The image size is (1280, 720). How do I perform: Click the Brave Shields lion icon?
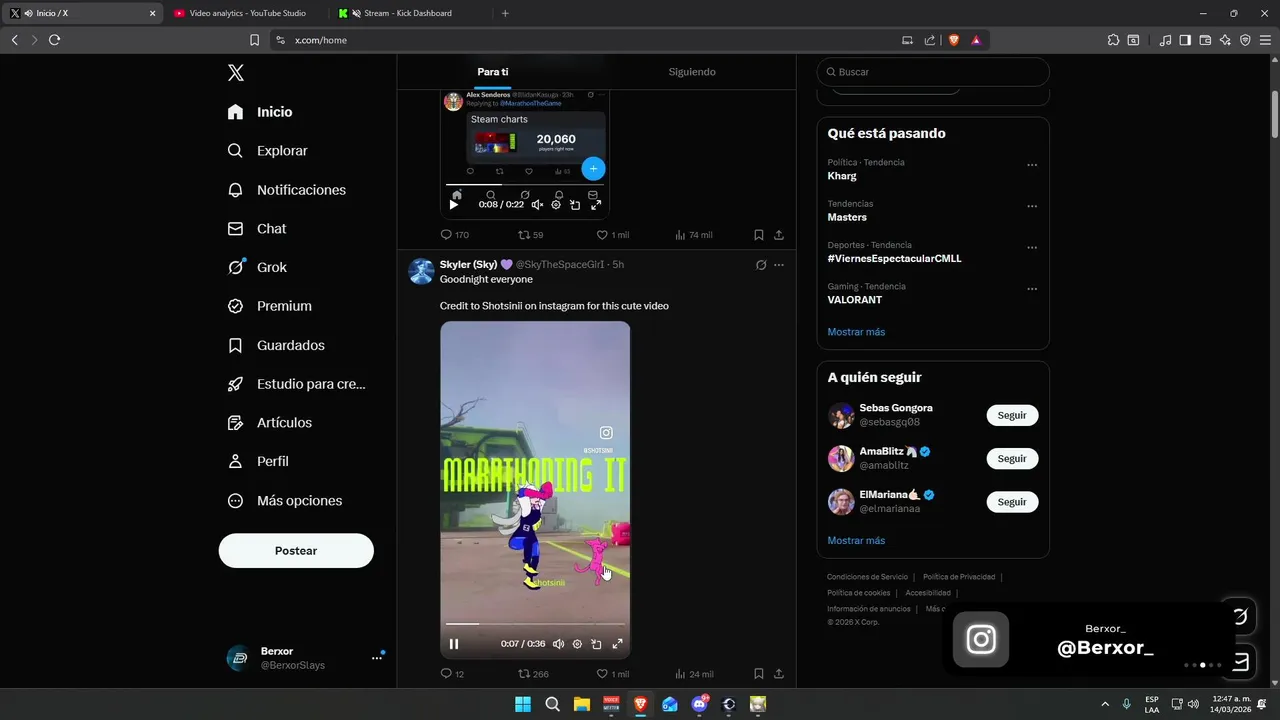pyautogui.click(x=953, y=40)
